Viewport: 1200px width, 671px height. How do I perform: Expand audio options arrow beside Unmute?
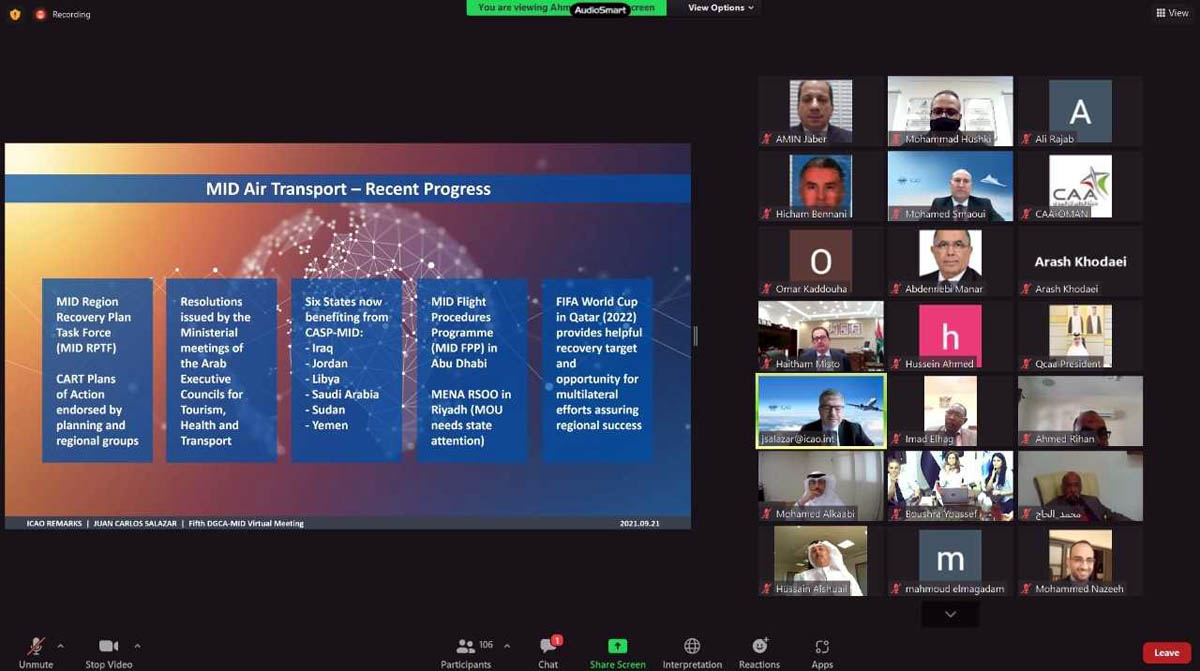tap(60, 646)
